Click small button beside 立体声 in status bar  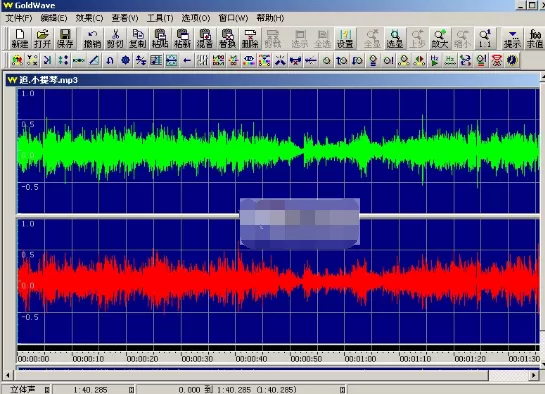[47, 390]
